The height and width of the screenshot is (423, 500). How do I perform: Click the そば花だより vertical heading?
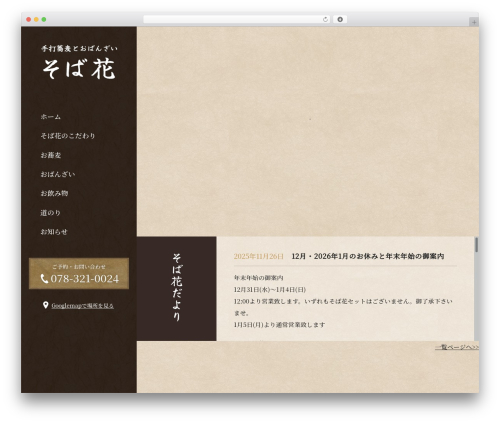click(x=177, y=287)
